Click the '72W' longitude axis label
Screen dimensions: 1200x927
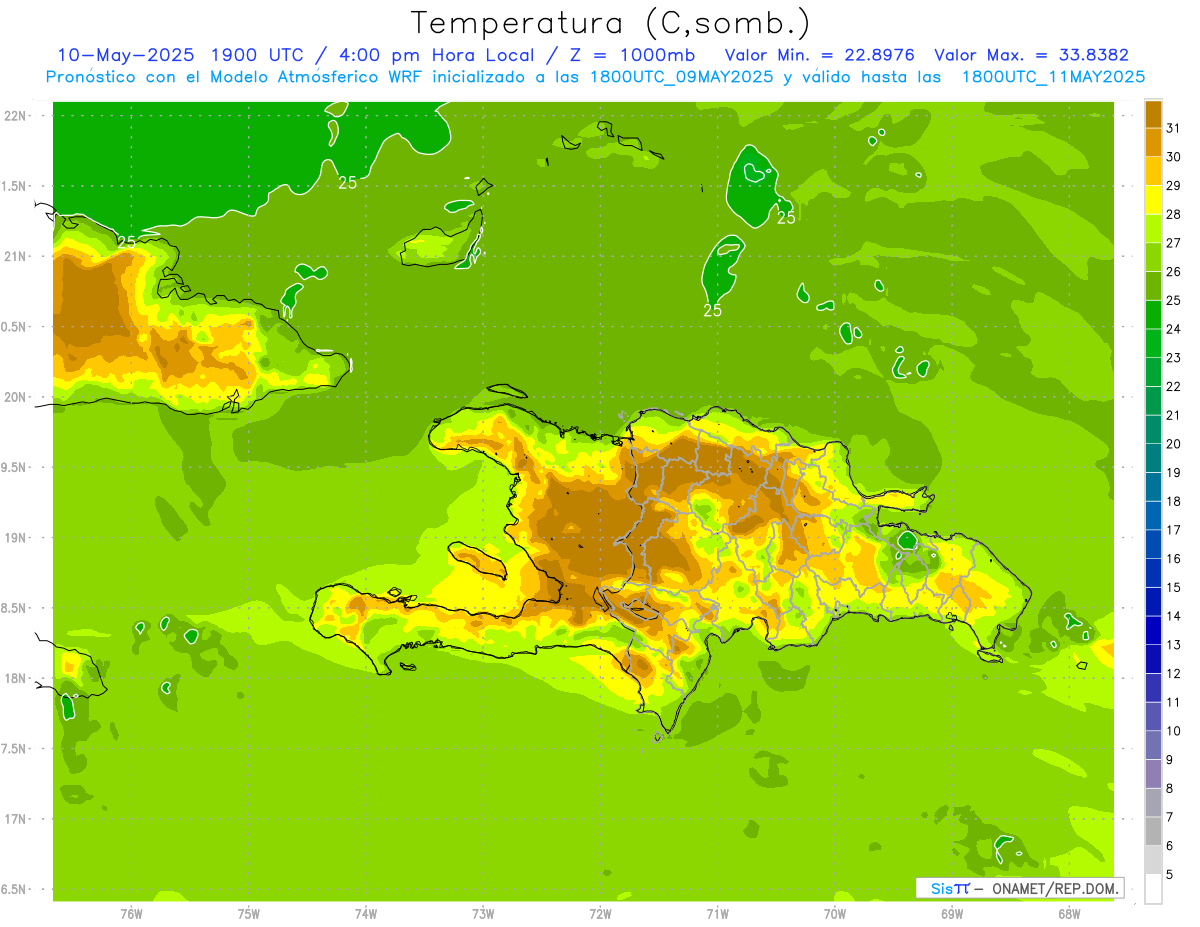pos(600,913)
